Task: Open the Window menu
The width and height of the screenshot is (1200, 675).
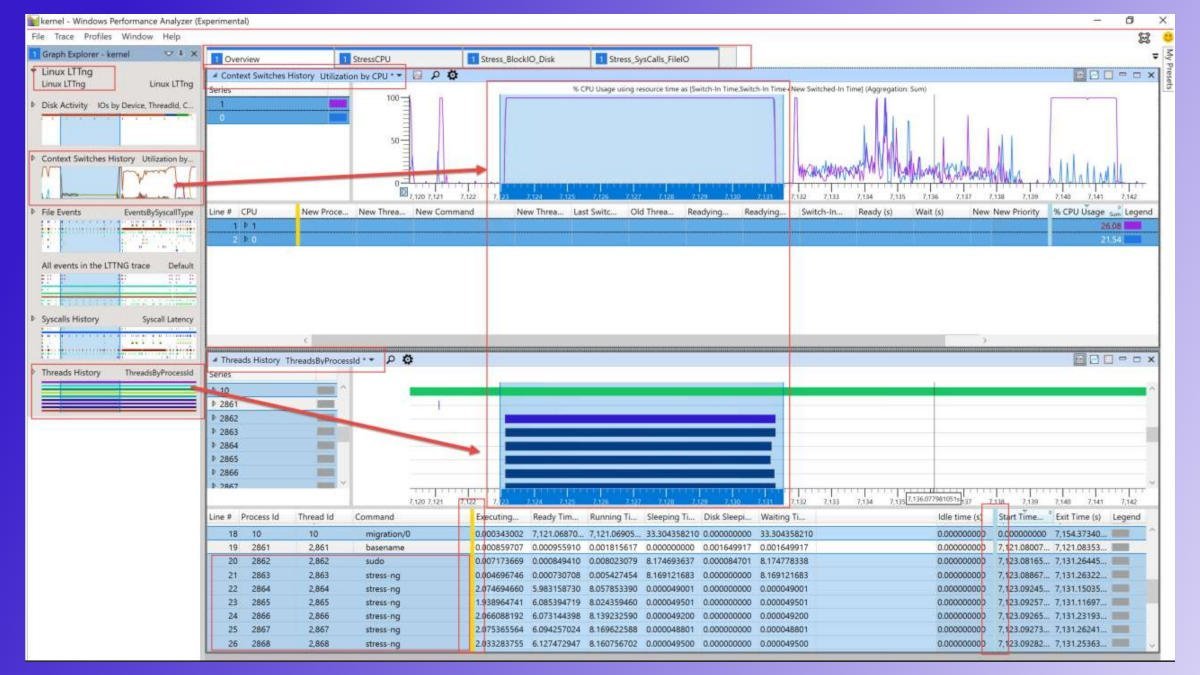Action: coord(137,36)
